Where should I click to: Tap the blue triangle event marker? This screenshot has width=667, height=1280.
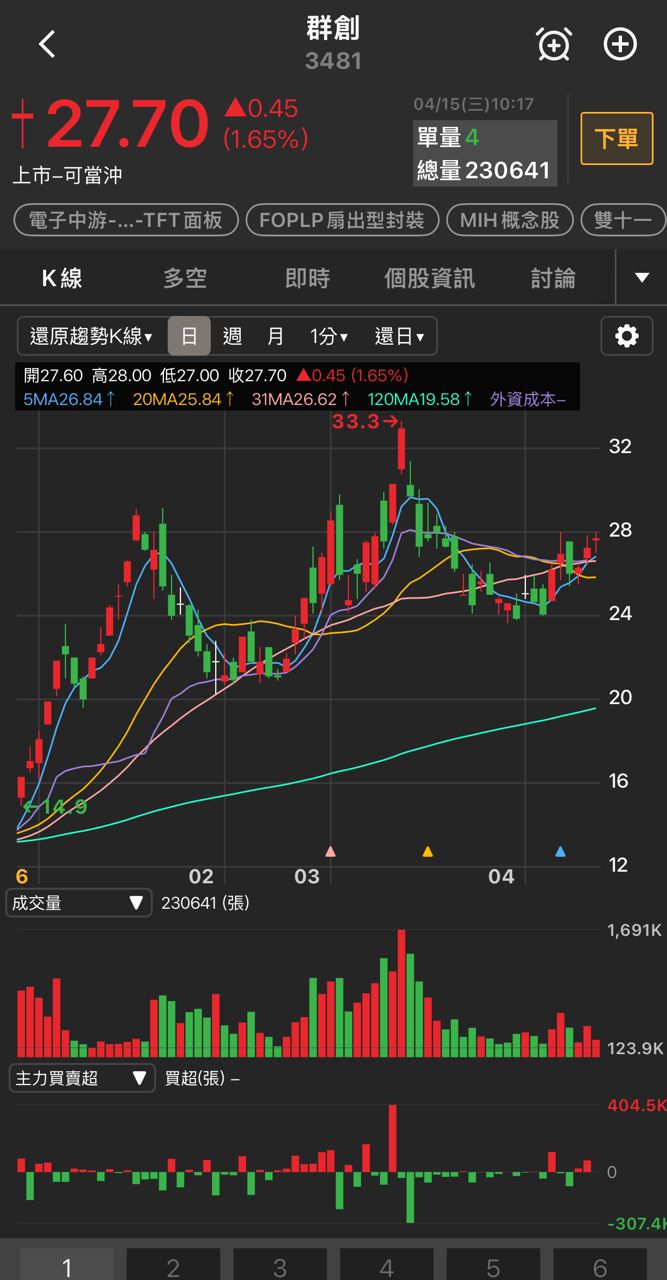(560, 852)
